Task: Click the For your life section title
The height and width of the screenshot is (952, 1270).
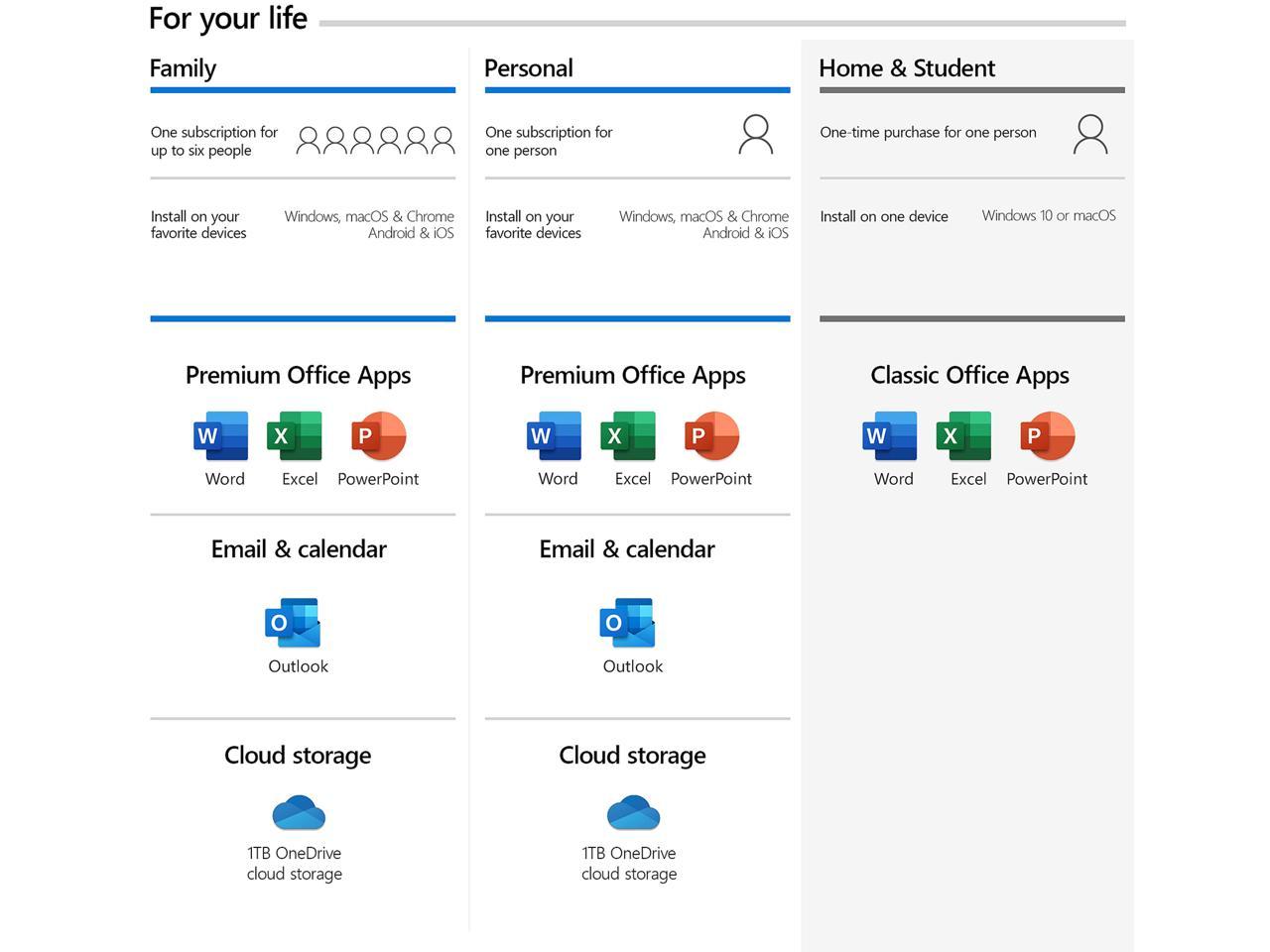Action: pyautogui.click(x=226, y=17)
